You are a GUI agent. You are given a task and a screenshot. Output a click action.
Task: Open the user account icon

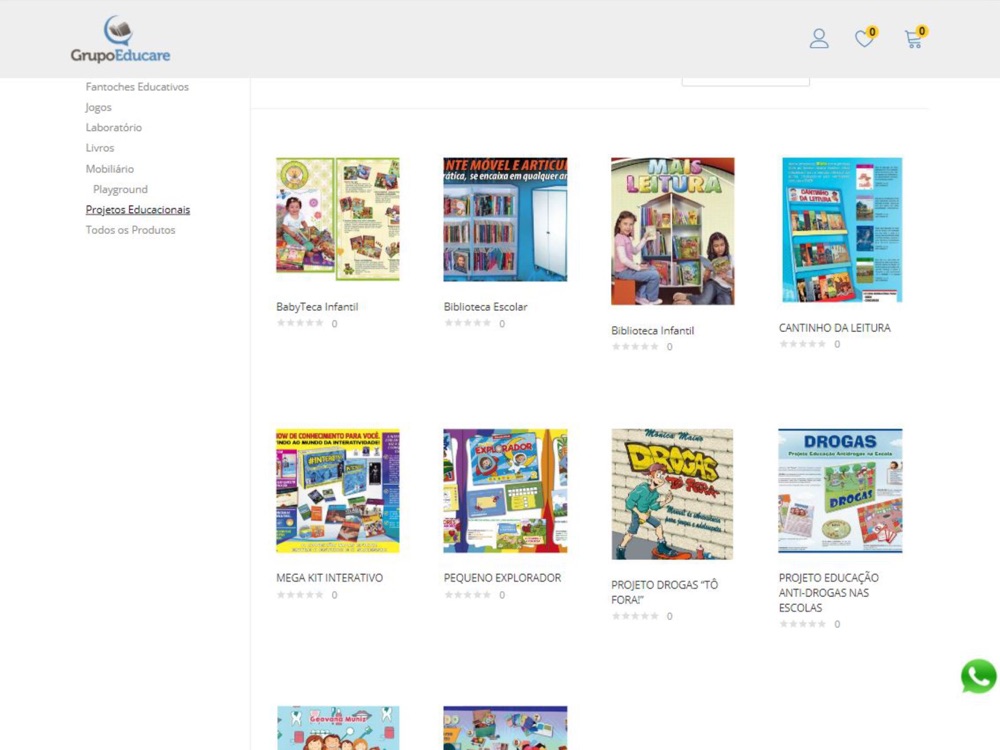(819, 38)
